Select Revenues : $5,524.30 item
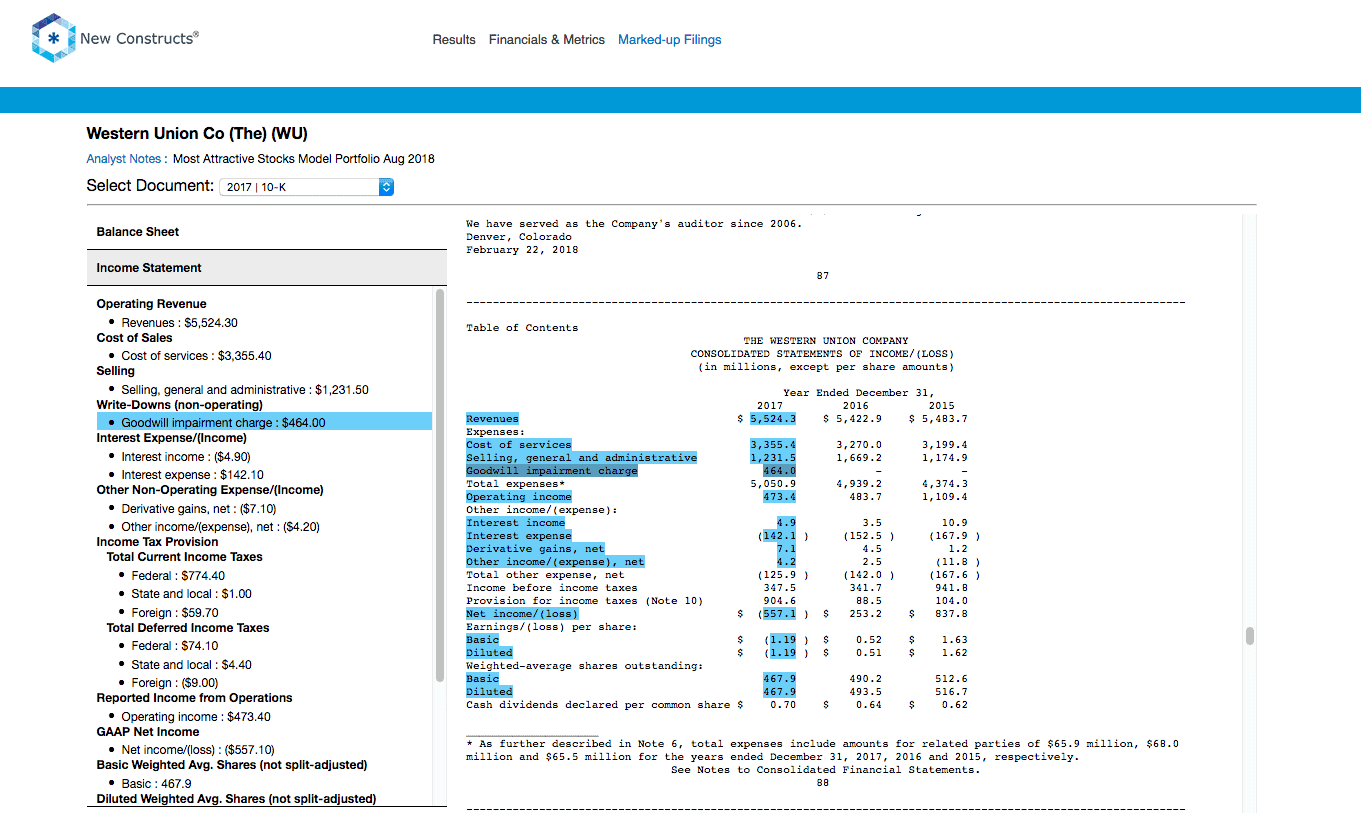Viewport: 1361px width, 813px height. click(179, 323)
